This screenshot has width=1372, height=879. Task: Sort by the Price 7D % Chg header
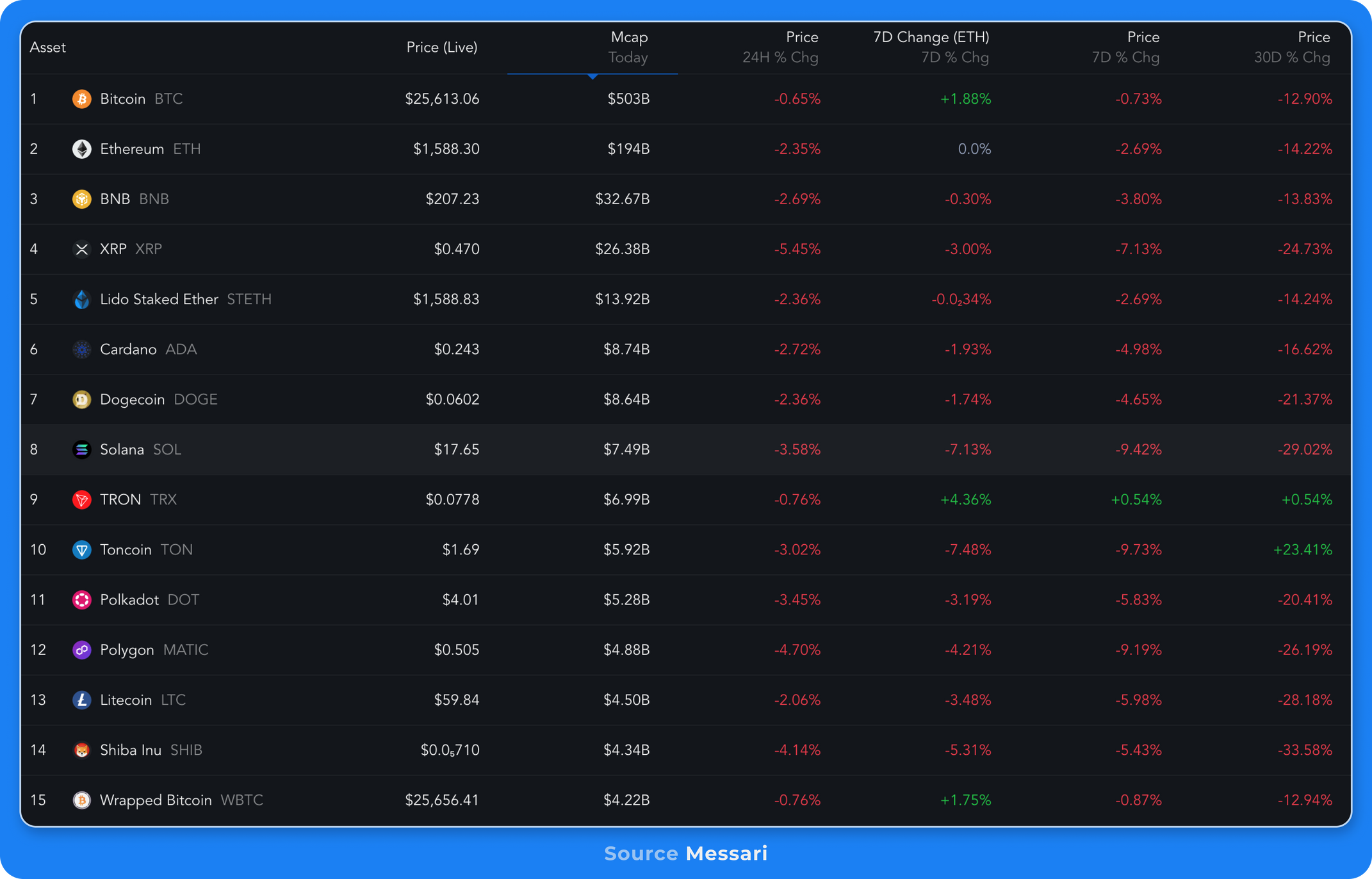[1125, 47]
